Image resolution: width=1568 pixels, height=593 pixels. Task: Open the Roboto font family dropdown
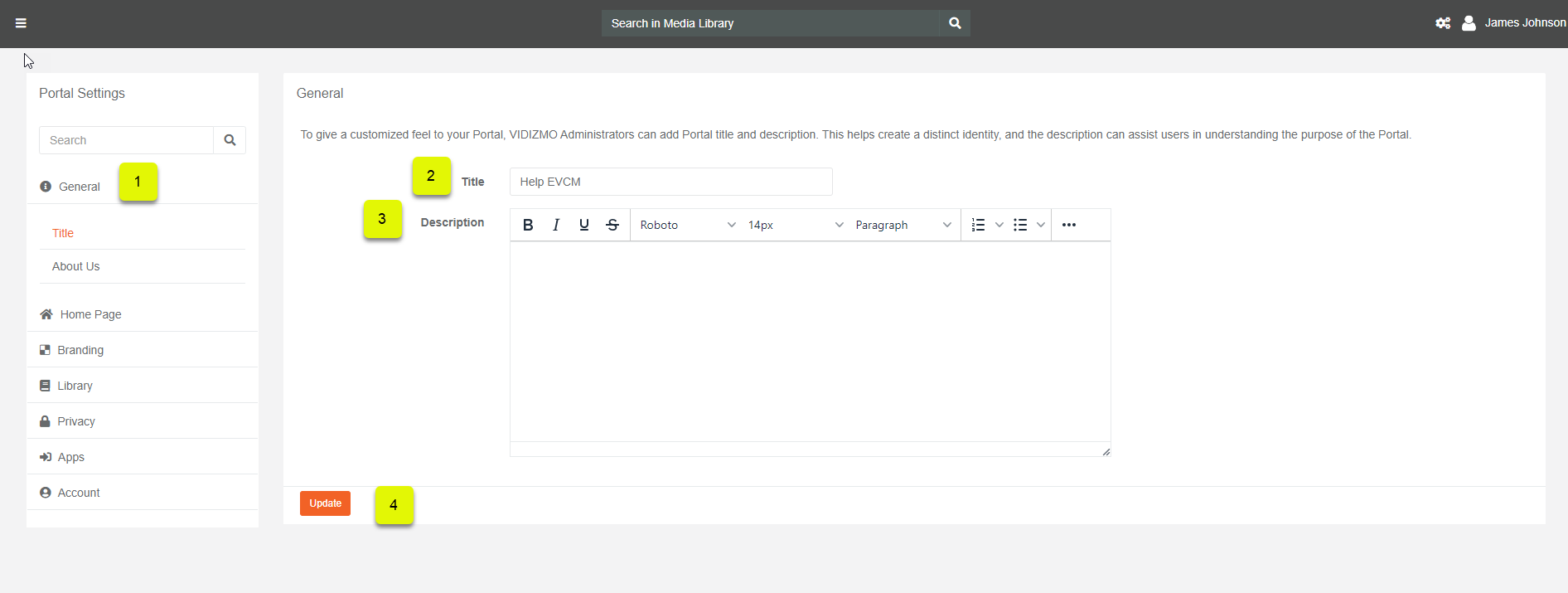[x=687, y=225]
